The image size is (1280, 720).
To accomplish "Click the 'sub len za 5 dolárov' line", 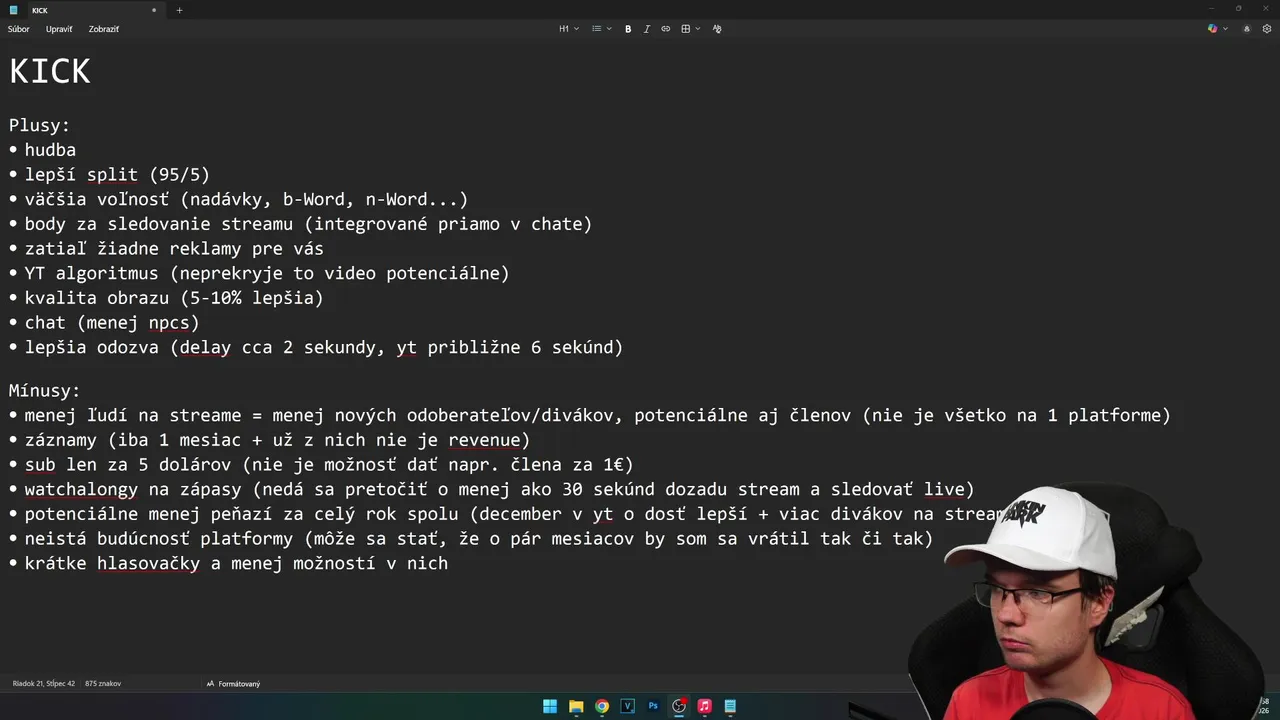I will [x=329, y=464].
